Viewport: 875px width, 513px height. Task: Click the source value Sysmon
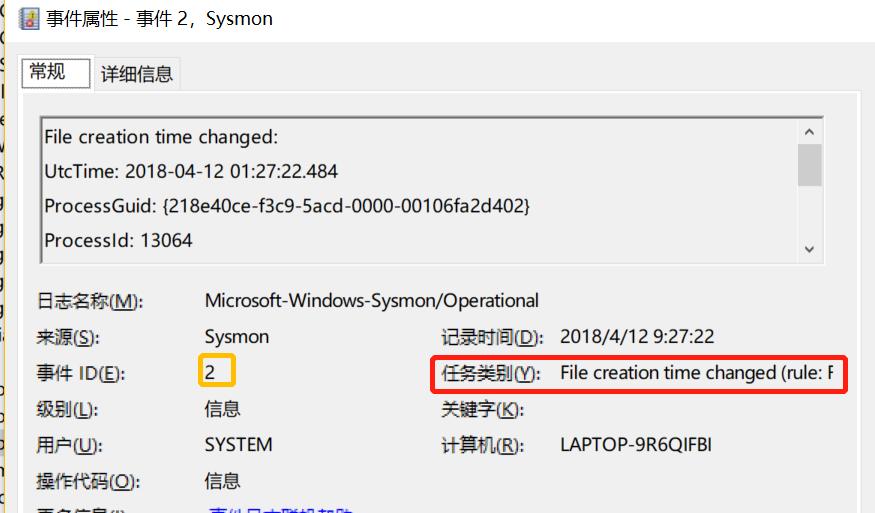237,337
